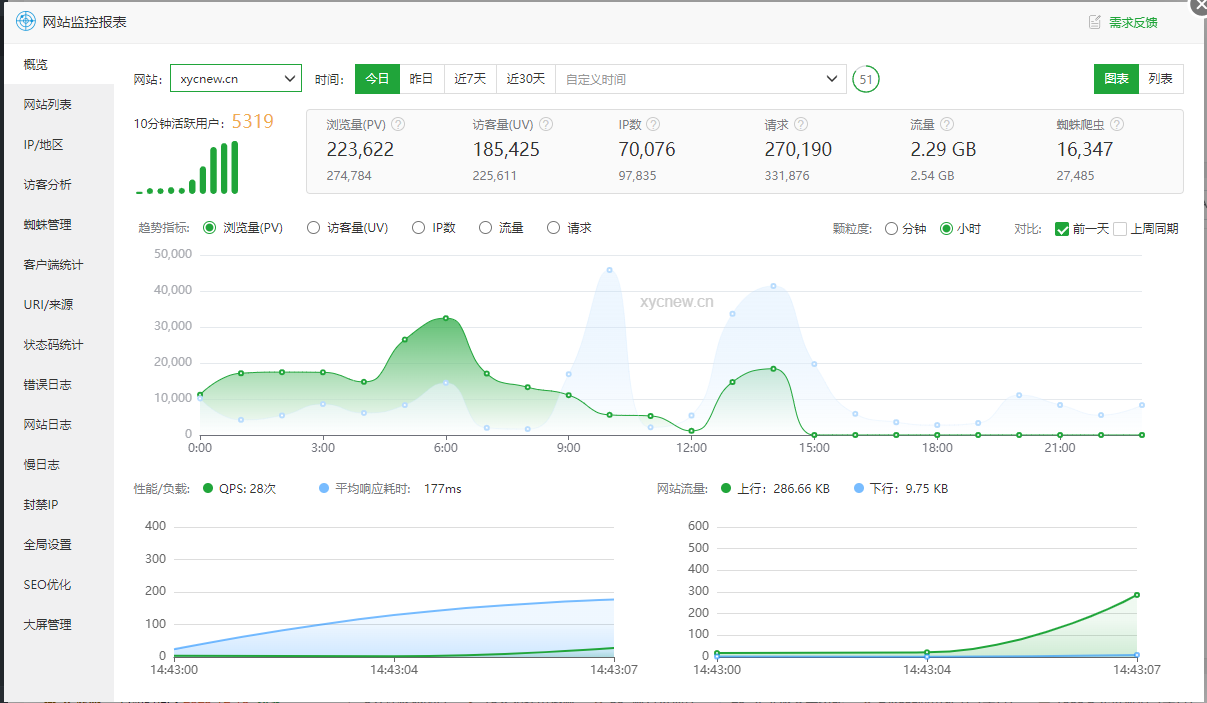The height and width of the screenshot is (703, 1207).
Task: Open 客户端统计 sidebar item
Action: coord(58,264)
